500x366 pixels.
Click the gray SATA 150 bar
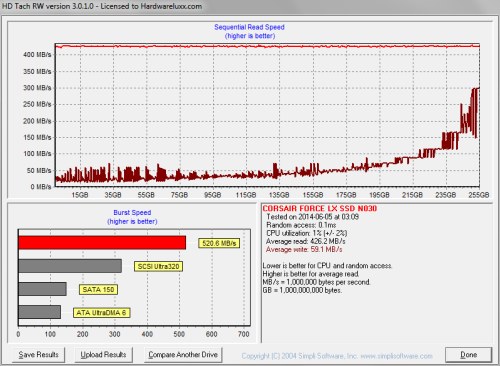pyautogui.click(x=42, y=289)
